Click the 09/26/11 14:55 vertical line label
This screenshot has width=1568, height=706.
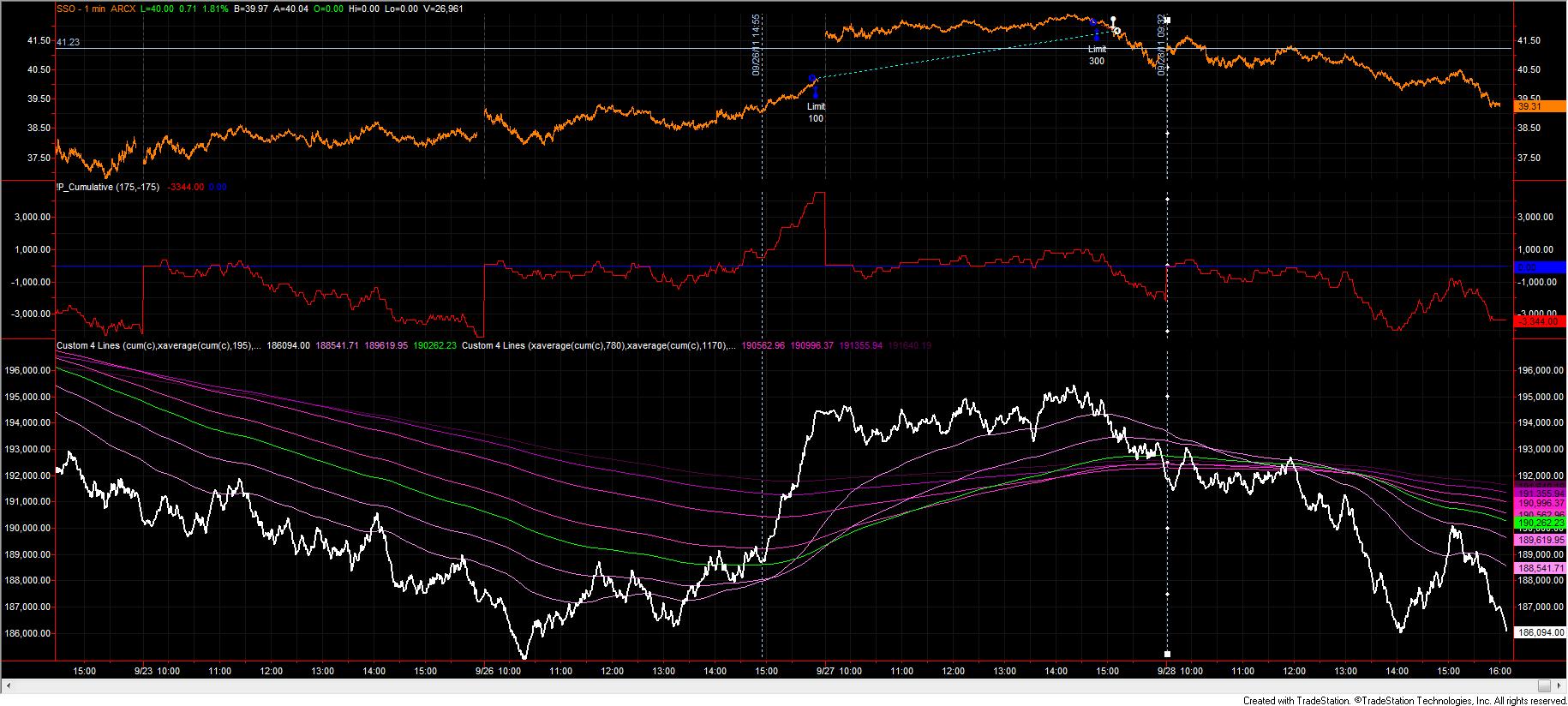click(757, 45)
